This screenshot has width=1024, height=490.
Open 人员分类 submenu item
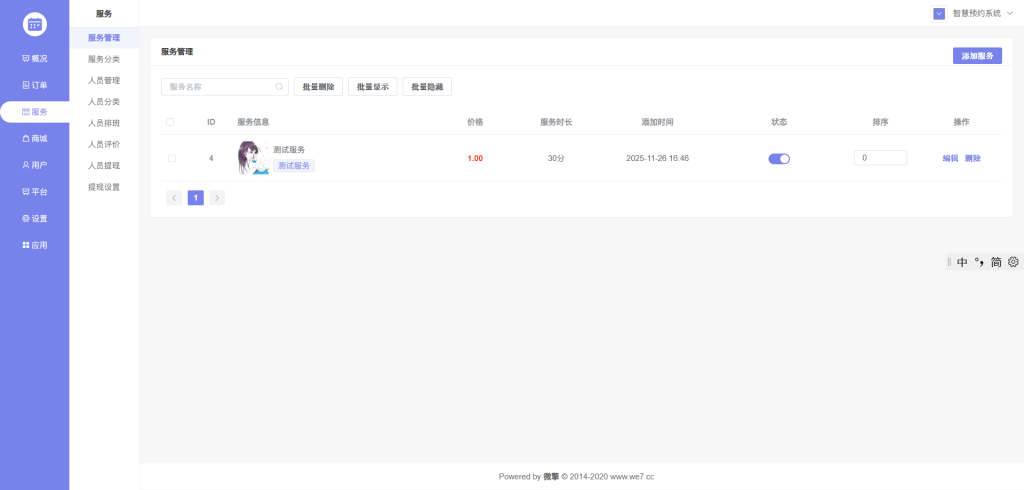pos(104,102)
